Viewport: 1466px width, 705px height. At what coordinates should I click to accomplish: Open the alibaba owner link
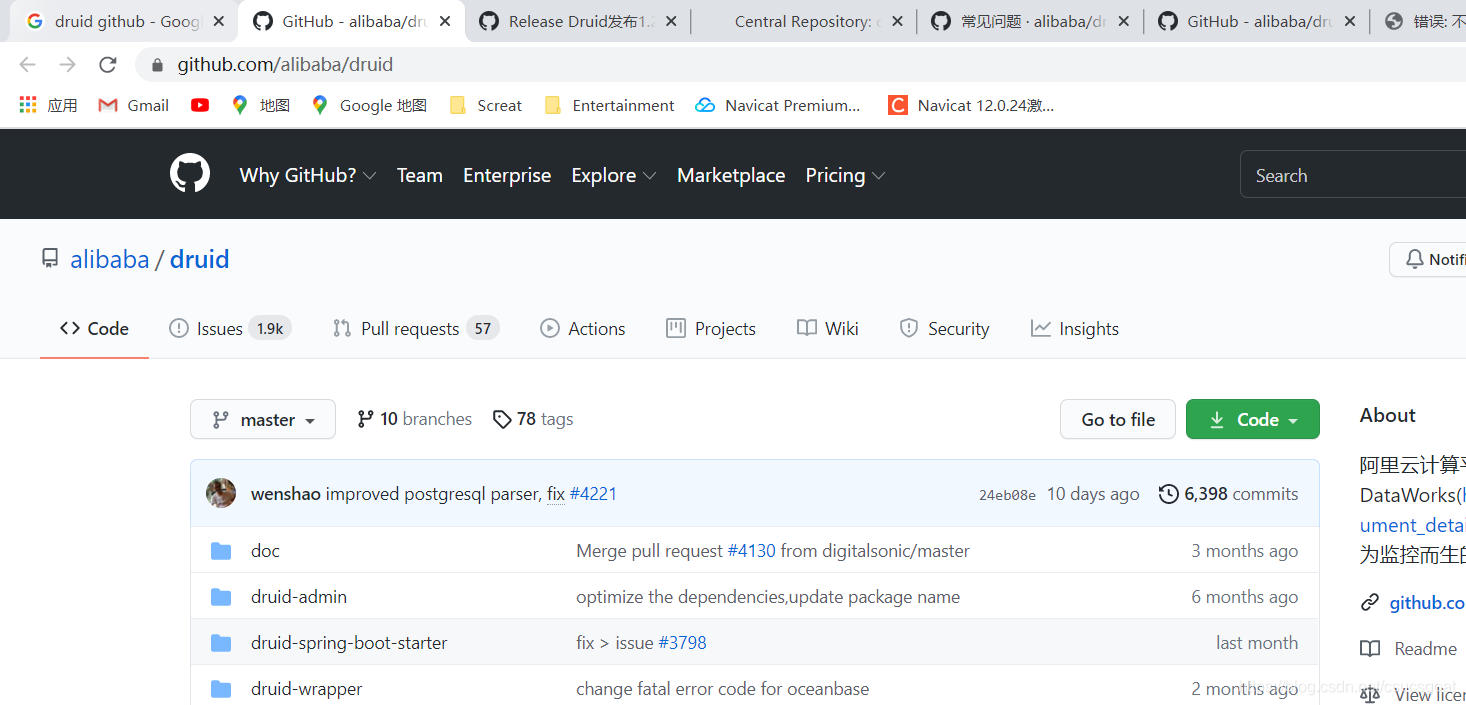[x=109, y=259]
